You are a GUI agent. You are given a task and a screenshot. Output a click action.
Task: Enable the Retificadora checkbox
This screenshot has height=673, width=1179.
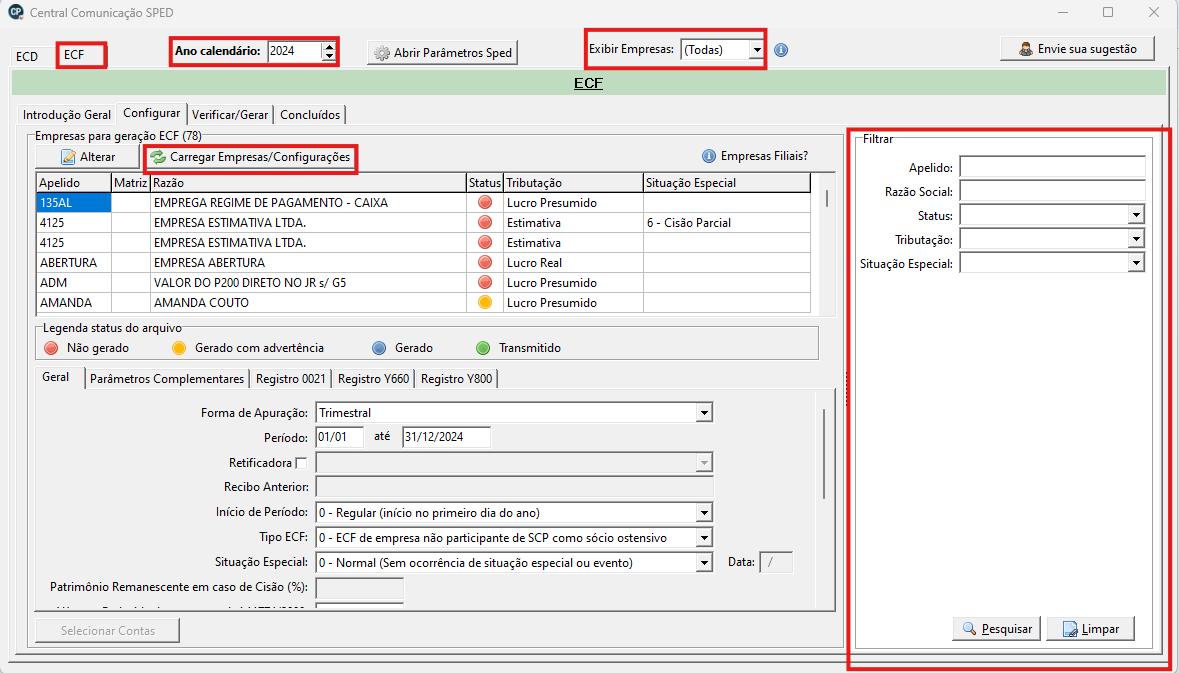click(x=301, y=463)
